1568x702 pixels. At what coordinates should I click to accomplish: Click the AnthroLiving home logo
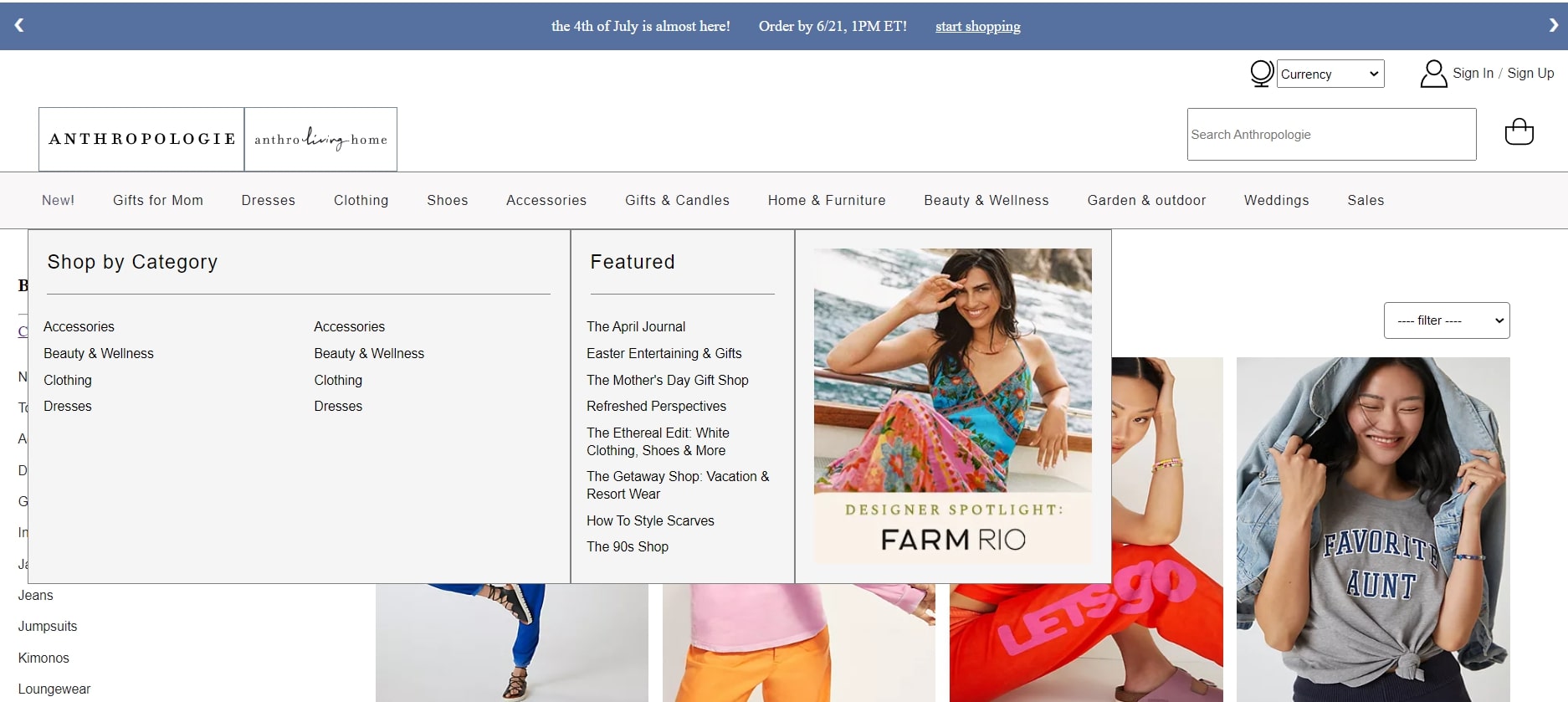coord(320,139)
